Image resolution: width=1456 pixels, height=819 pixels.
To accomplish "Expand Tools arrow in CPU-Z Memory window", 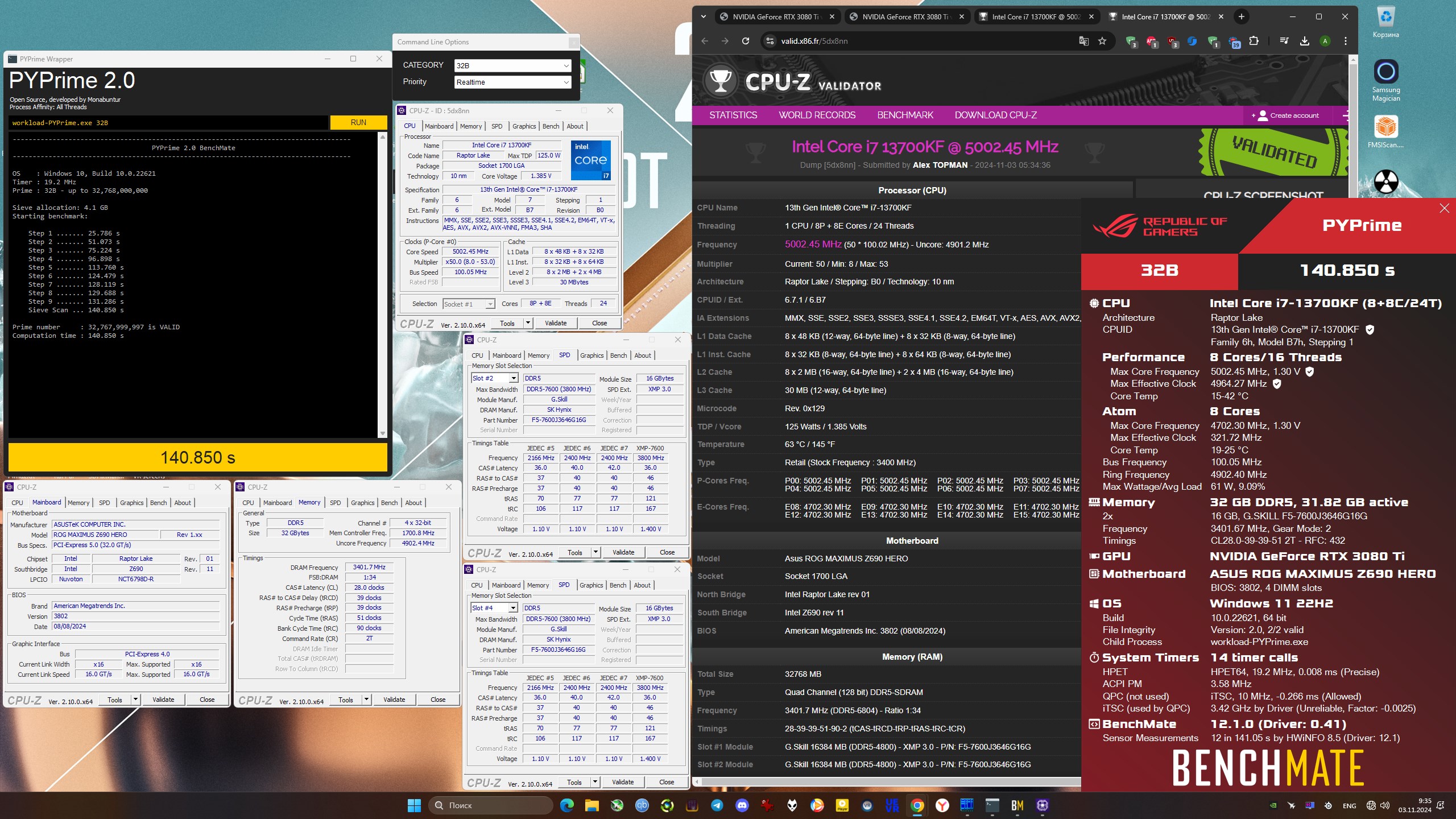I will 366,700.
